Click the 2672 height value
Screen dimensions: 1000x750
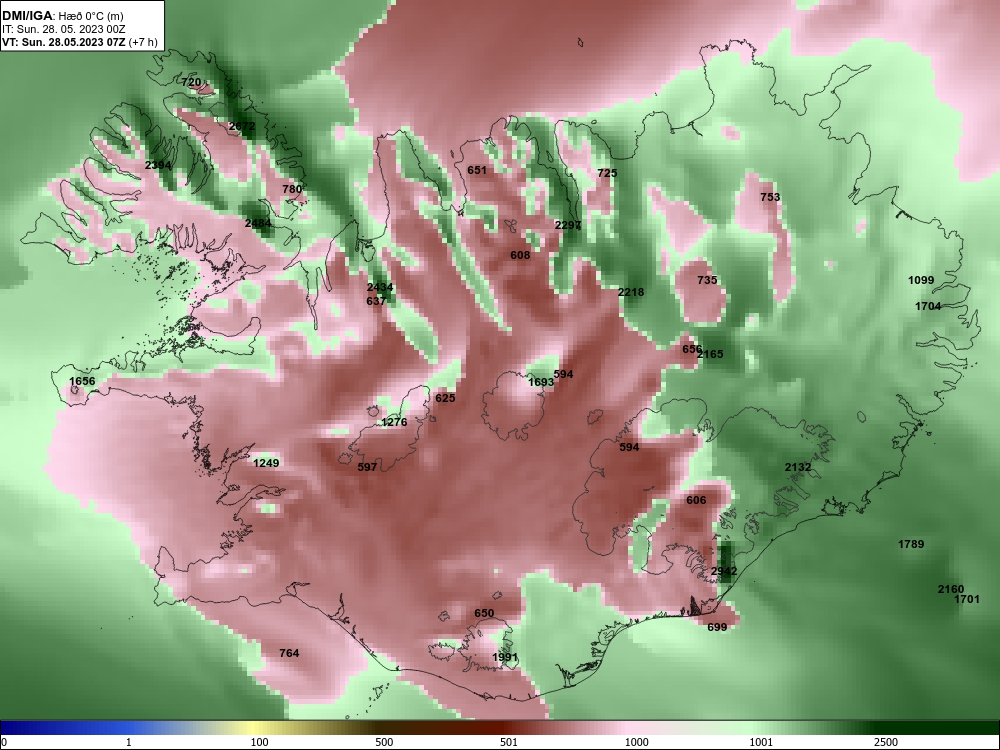coord(242,126)
